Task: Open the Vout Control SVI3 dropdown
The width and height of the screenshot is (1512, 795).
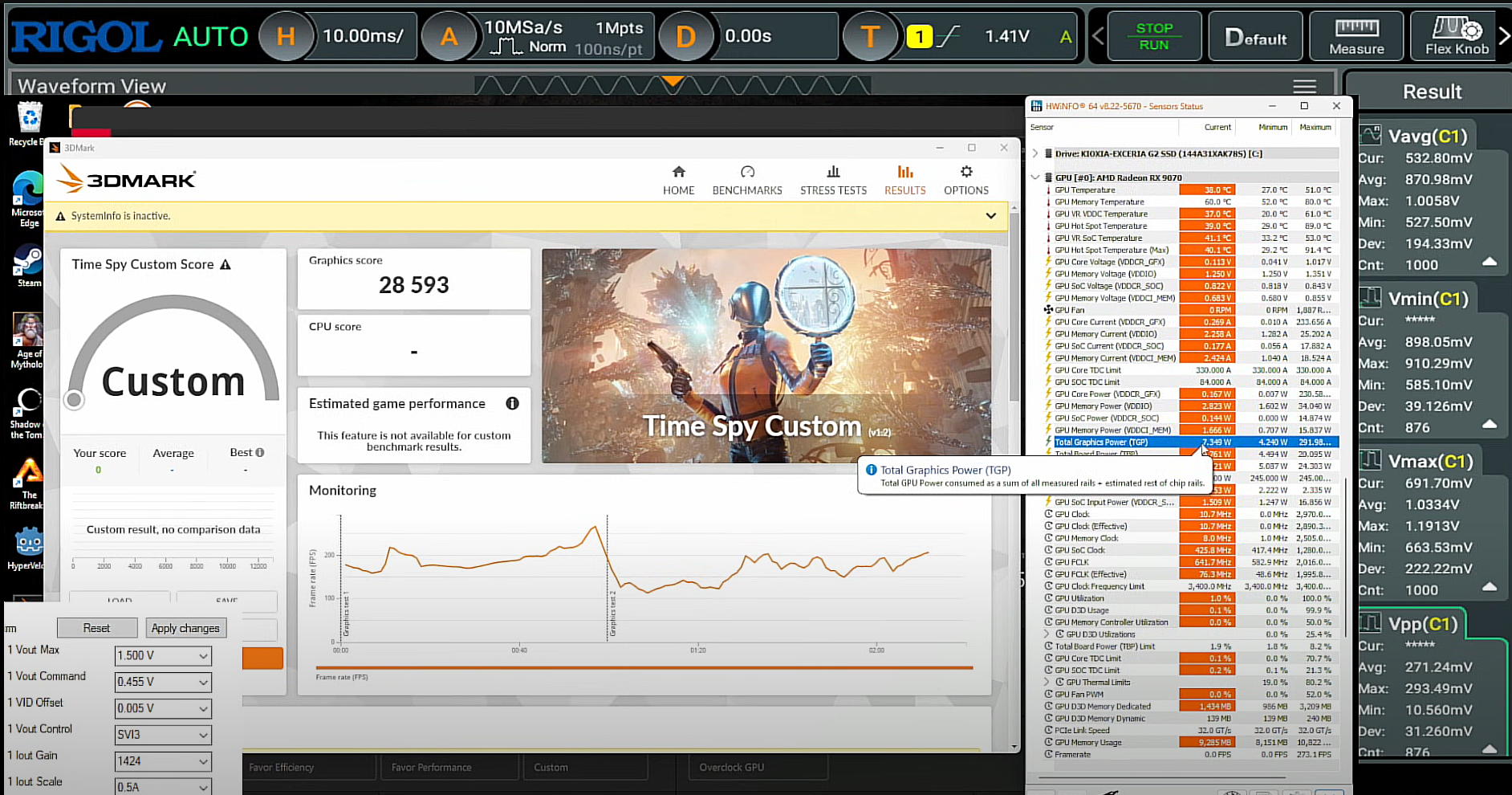Action: (163, 735)
